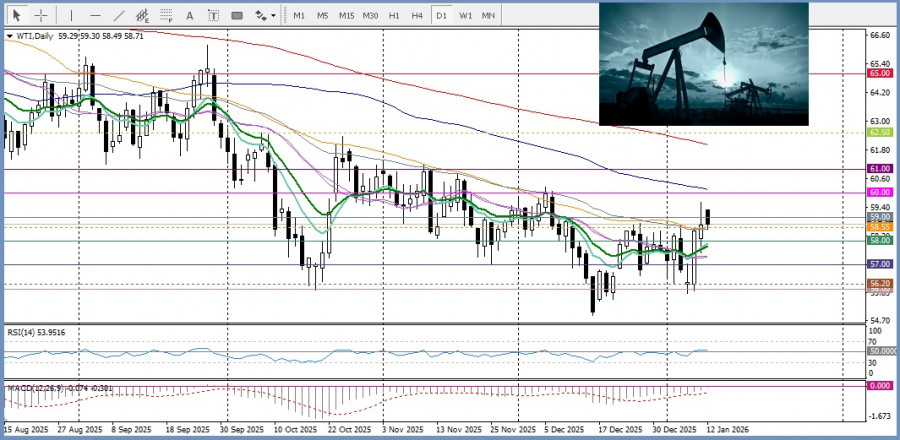Expand the WTI,Daily chart title triangle

coord(10,35)
